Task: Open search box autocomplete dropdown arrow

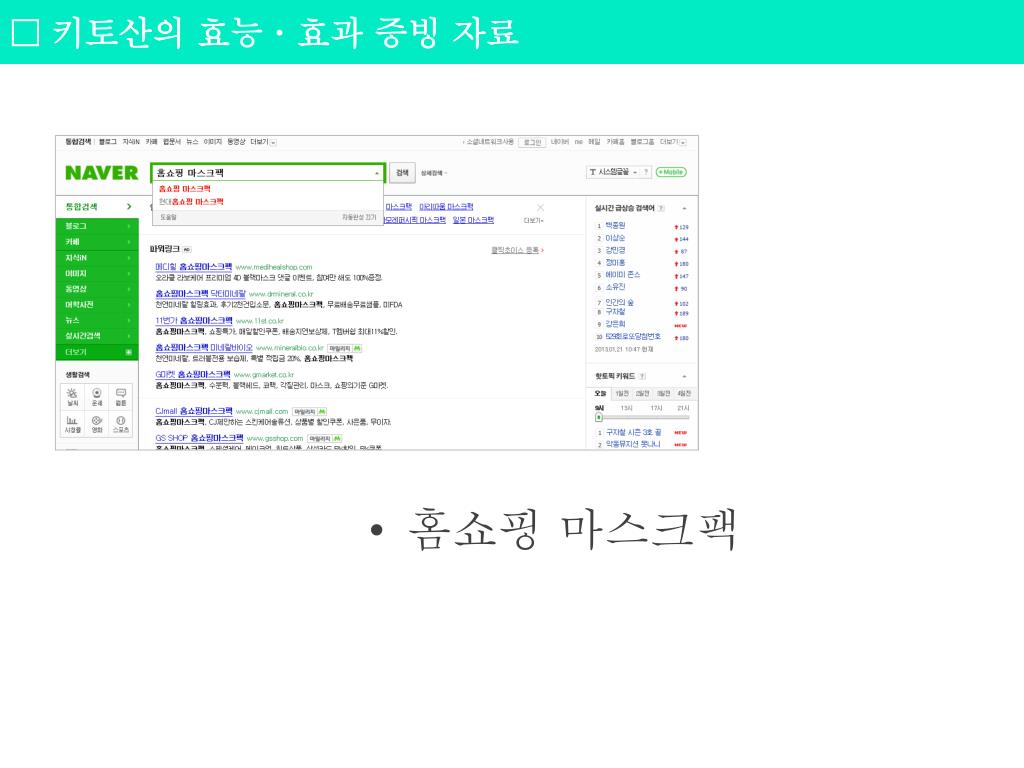Action: [x=377, y=173]
